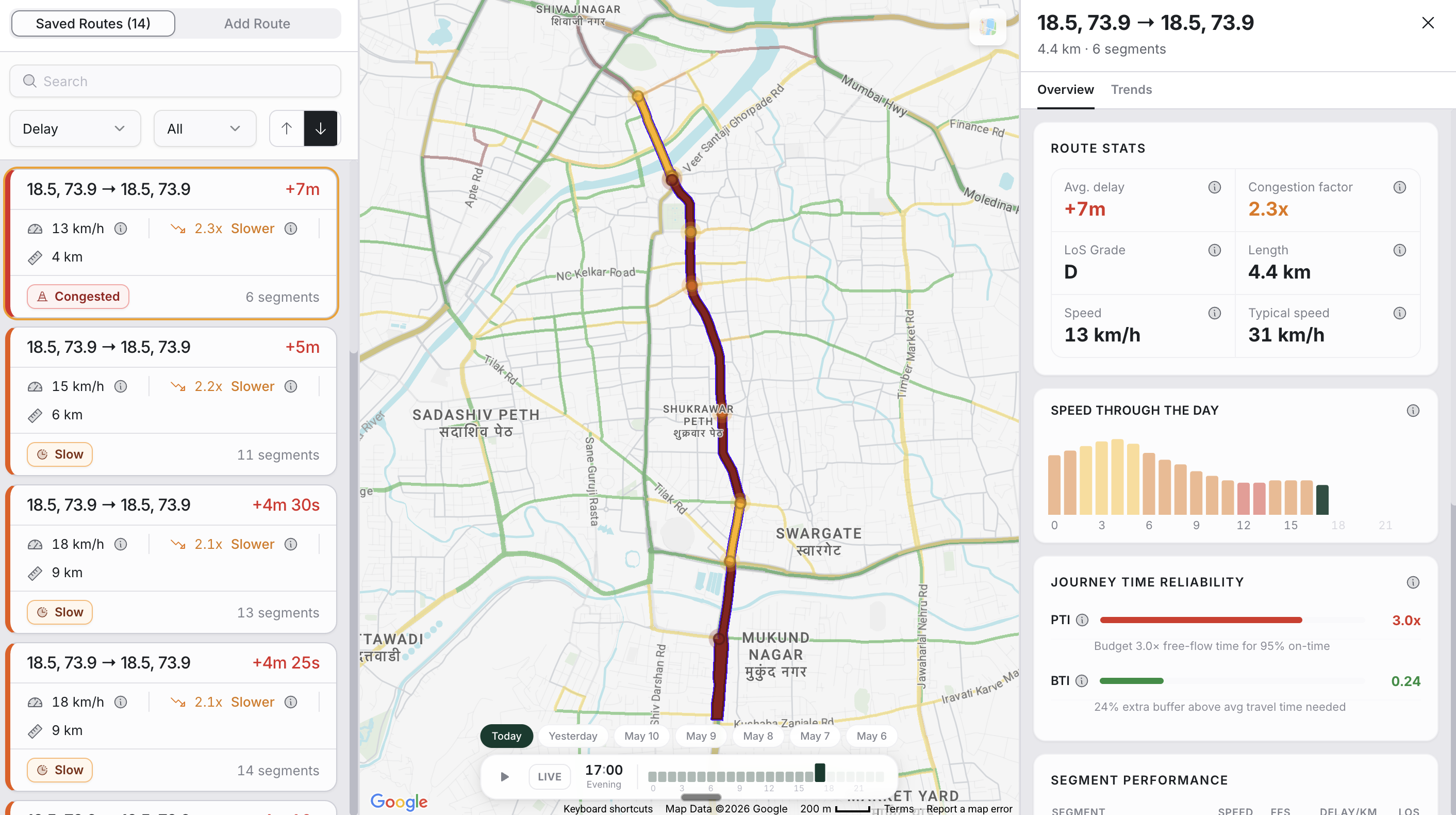Open Congestion factor info icon
Viewport: 1456px width, 815px height.
click(1399, 187)
